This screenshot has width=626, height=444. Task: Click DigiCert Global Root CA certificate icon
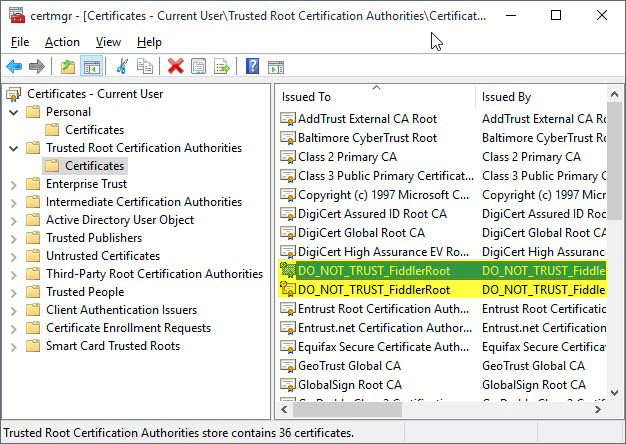[x=287, y=233]
